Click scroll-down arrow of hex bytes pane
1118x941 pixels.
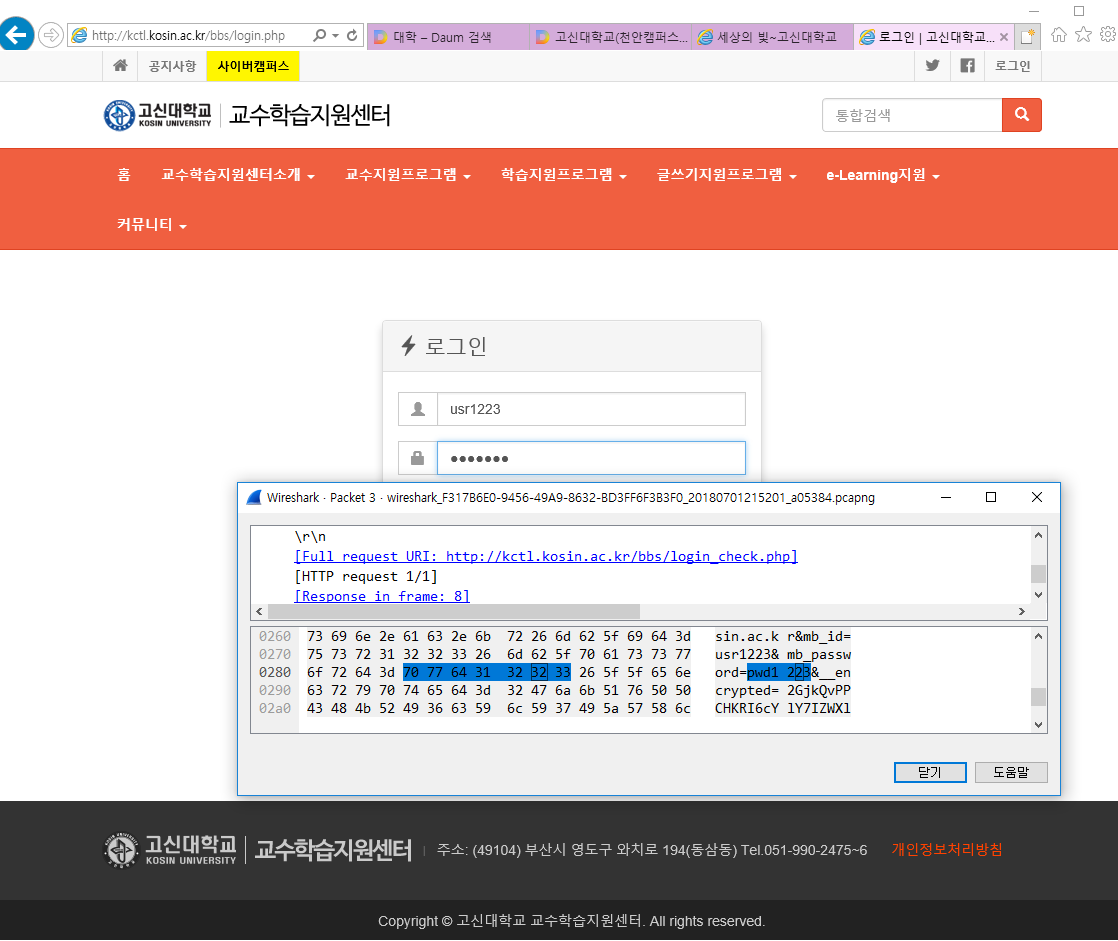pyautogui.click(x=1038, y=724)
